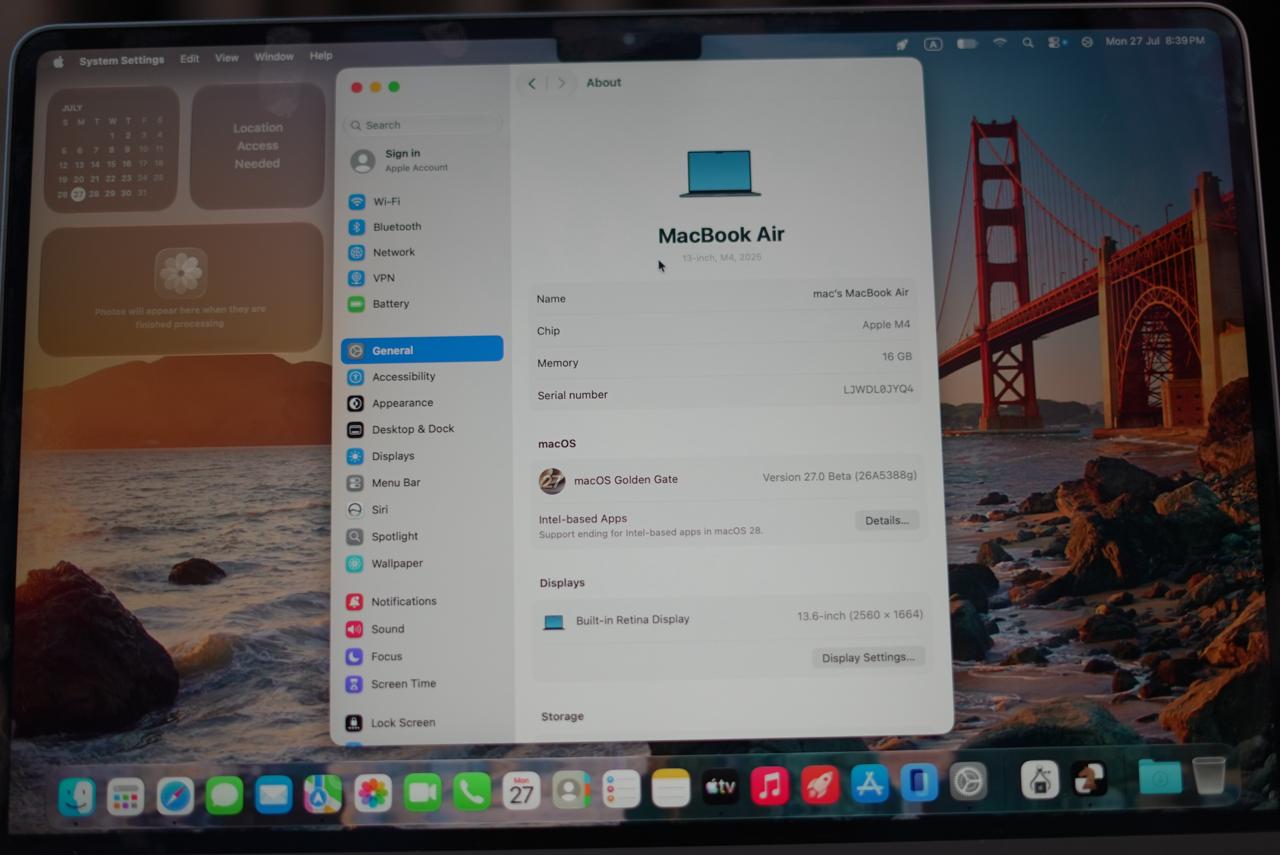
Task: Click the date and time in menu bar
Action: 1155,41
